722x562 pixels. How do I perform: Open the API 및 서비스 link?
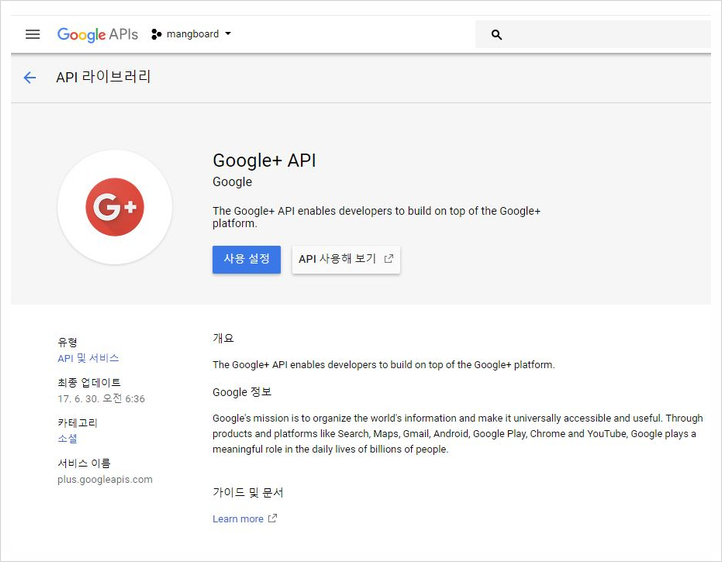pos(88,358)
